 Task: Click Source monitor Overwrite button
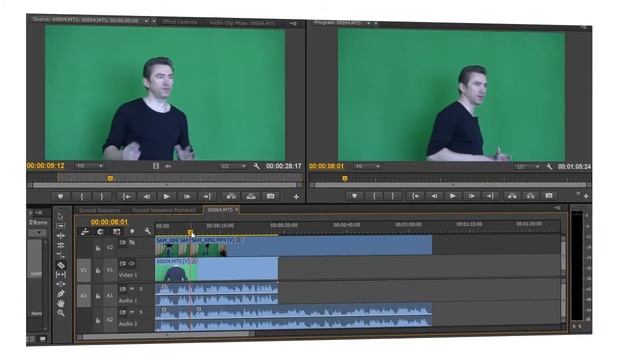251,196
